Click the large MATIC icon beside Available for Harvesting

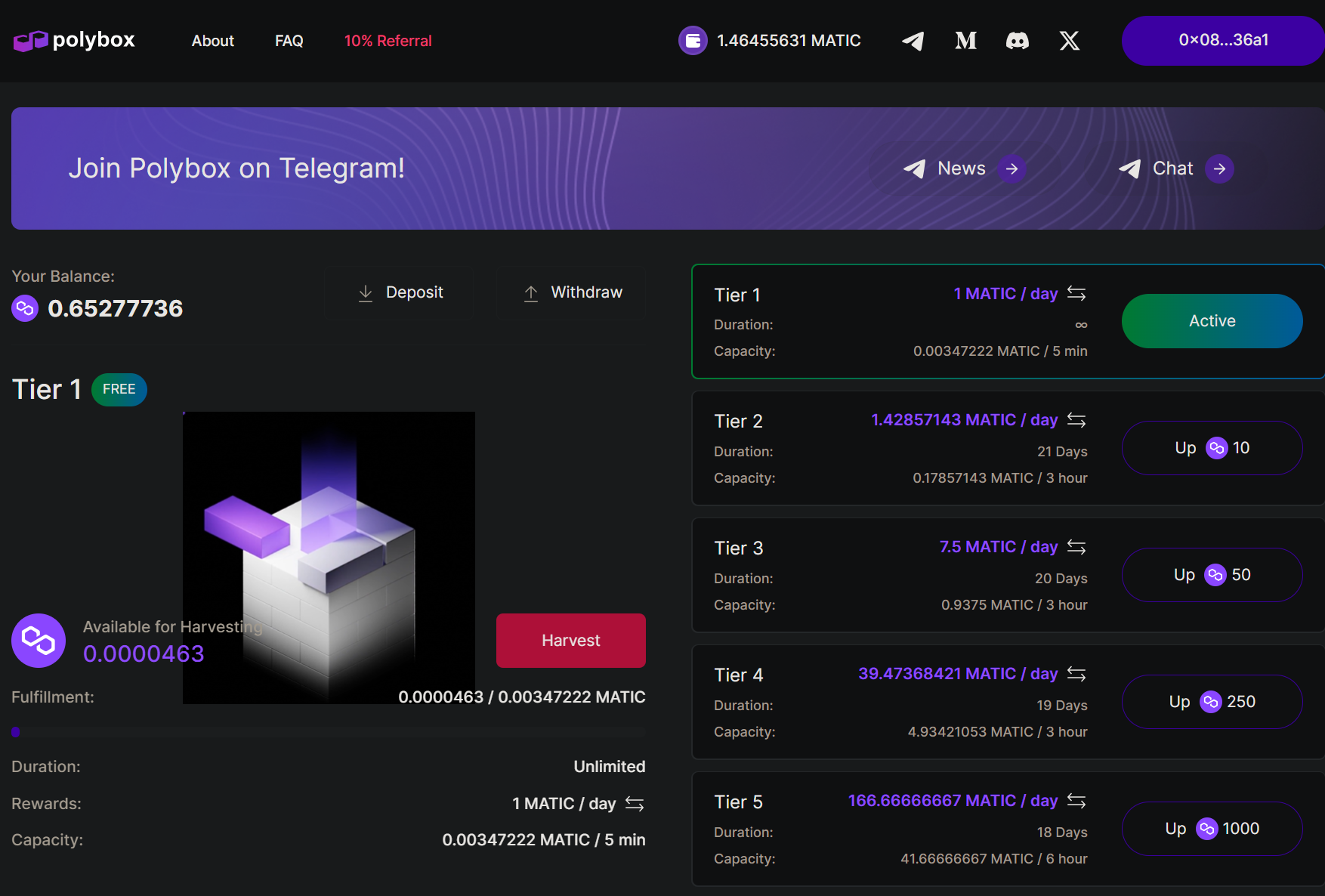point(39,641)
